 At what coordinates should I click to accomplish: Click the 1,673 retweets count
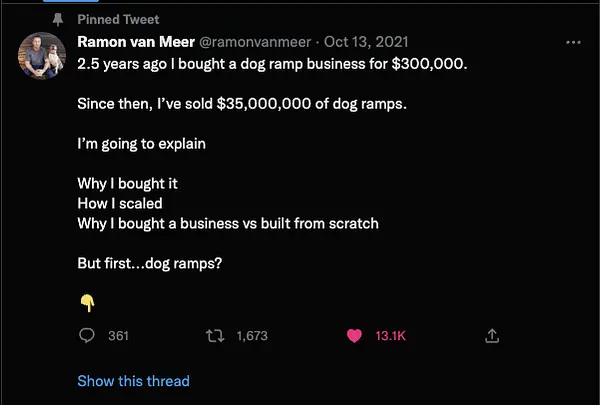pos(252,336)
